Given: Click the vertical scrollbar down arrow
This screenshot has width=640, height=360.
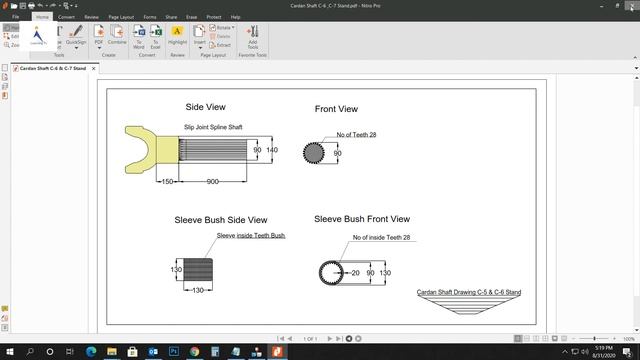Looking at the screenshot, I should click(x=637, y=330).
